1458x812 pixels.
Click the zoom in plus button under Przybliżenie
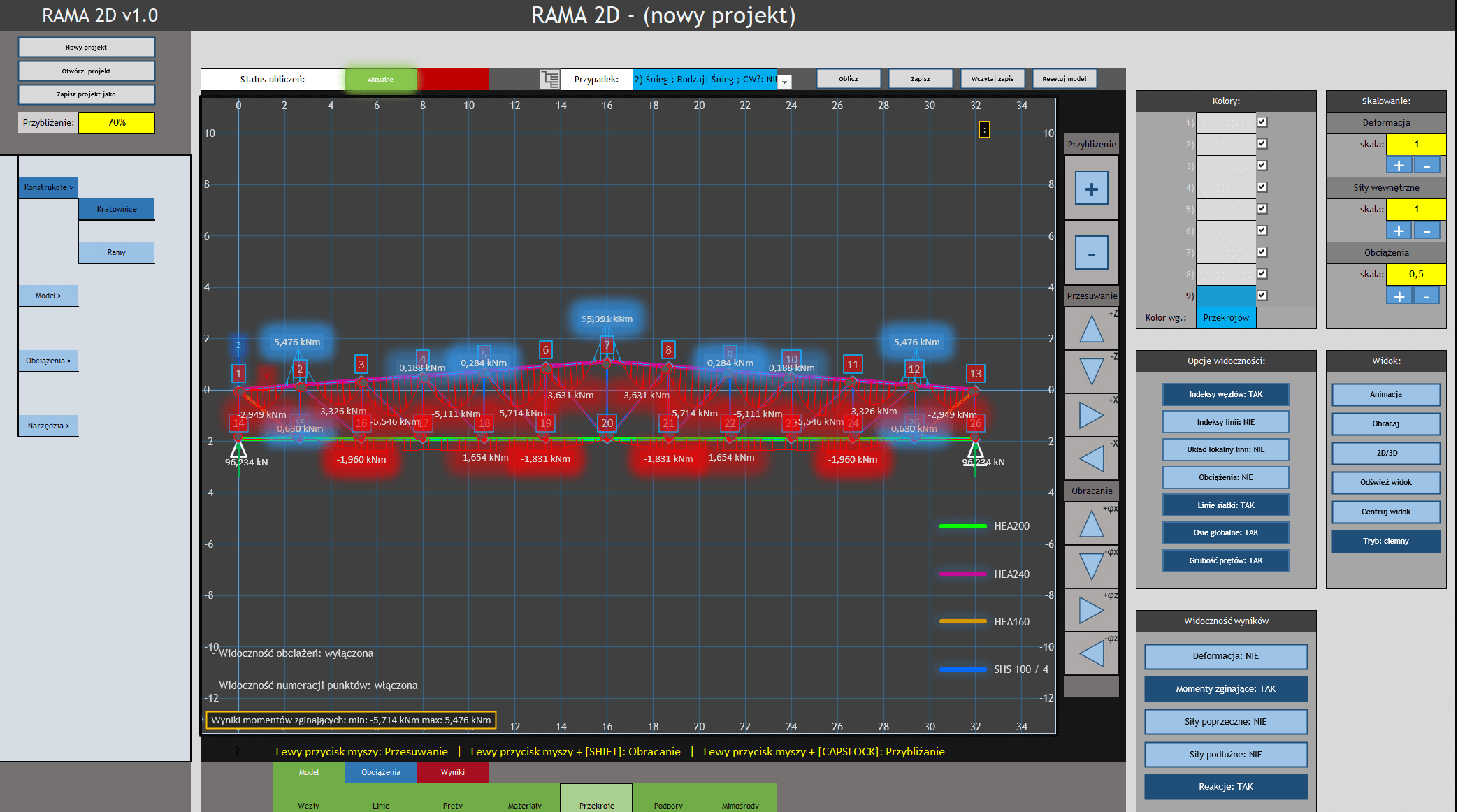tap(1091, 189)
